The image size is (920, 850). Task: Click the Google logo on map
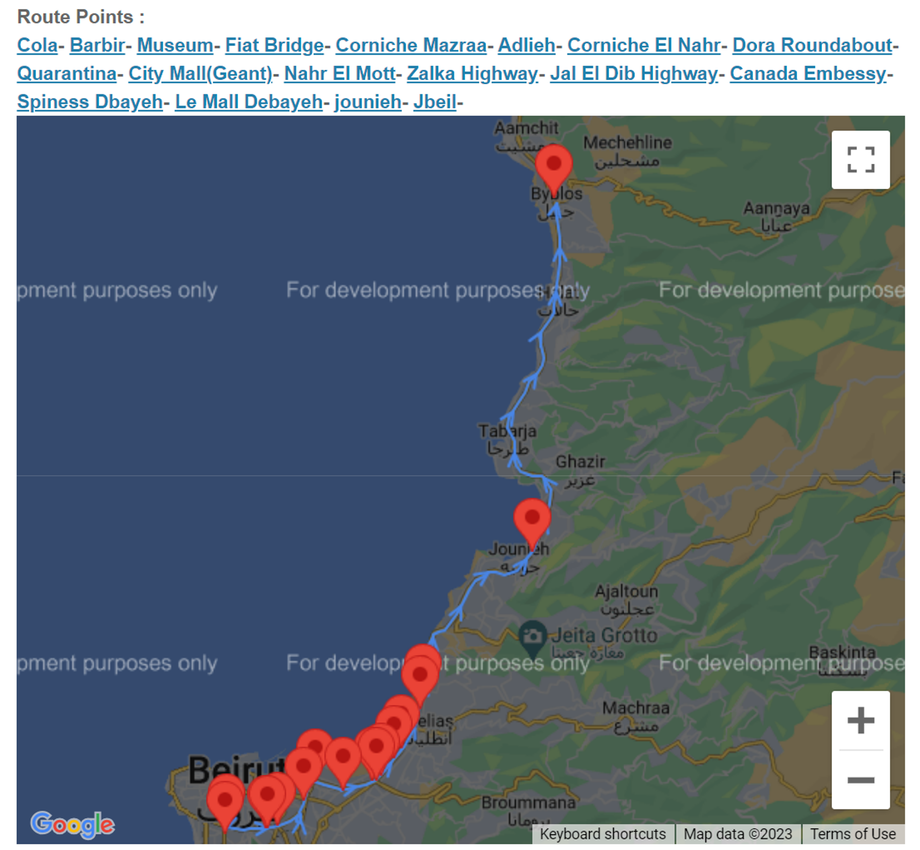(x=73, y=824)
